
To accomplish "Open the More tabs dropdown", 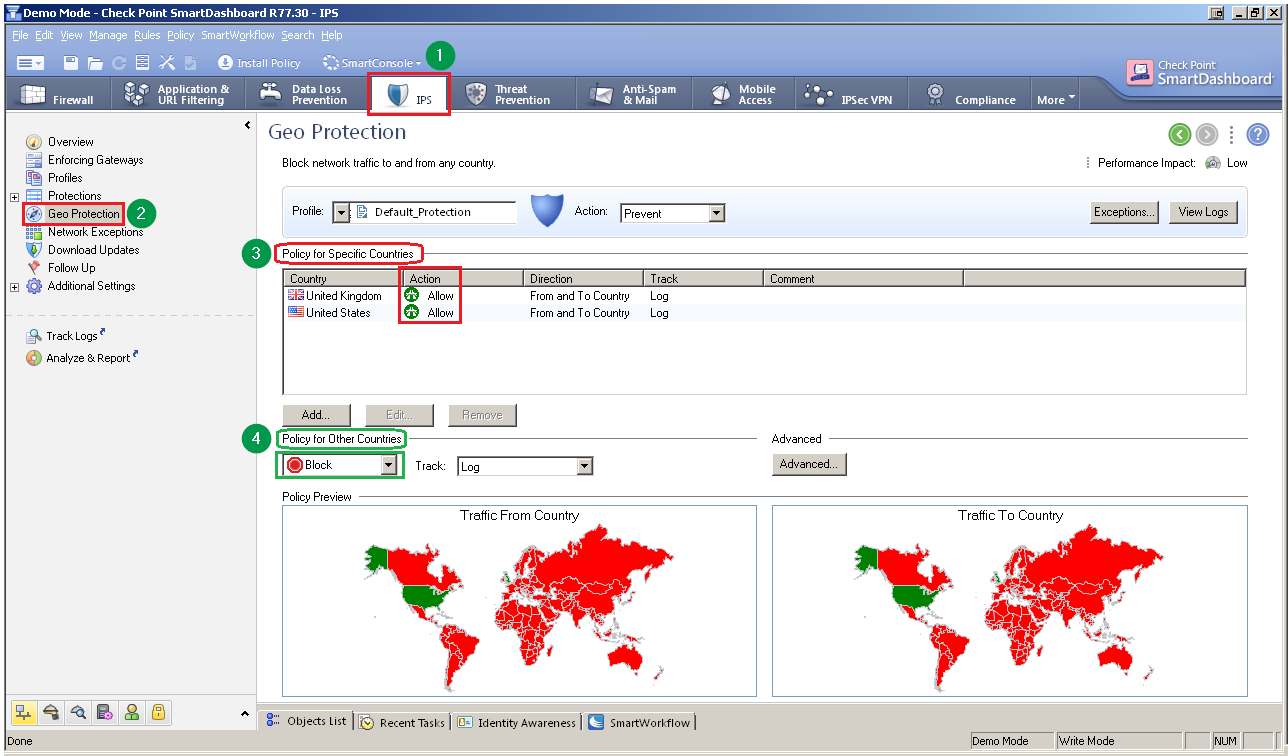I will click(1055, 99).
